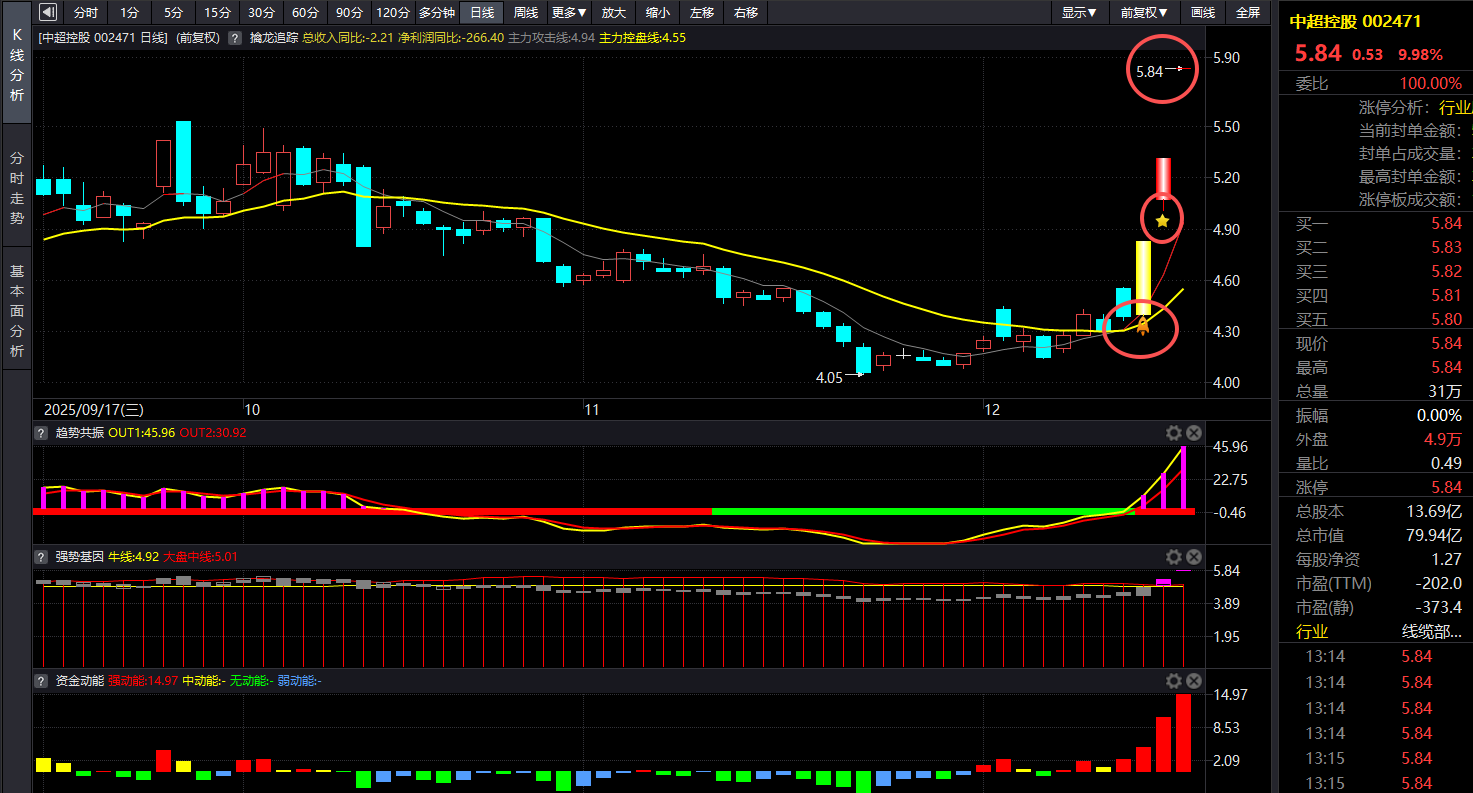
Task: Open settings gear of 趋势共振 panel
Action: (x=1174, y=433)
